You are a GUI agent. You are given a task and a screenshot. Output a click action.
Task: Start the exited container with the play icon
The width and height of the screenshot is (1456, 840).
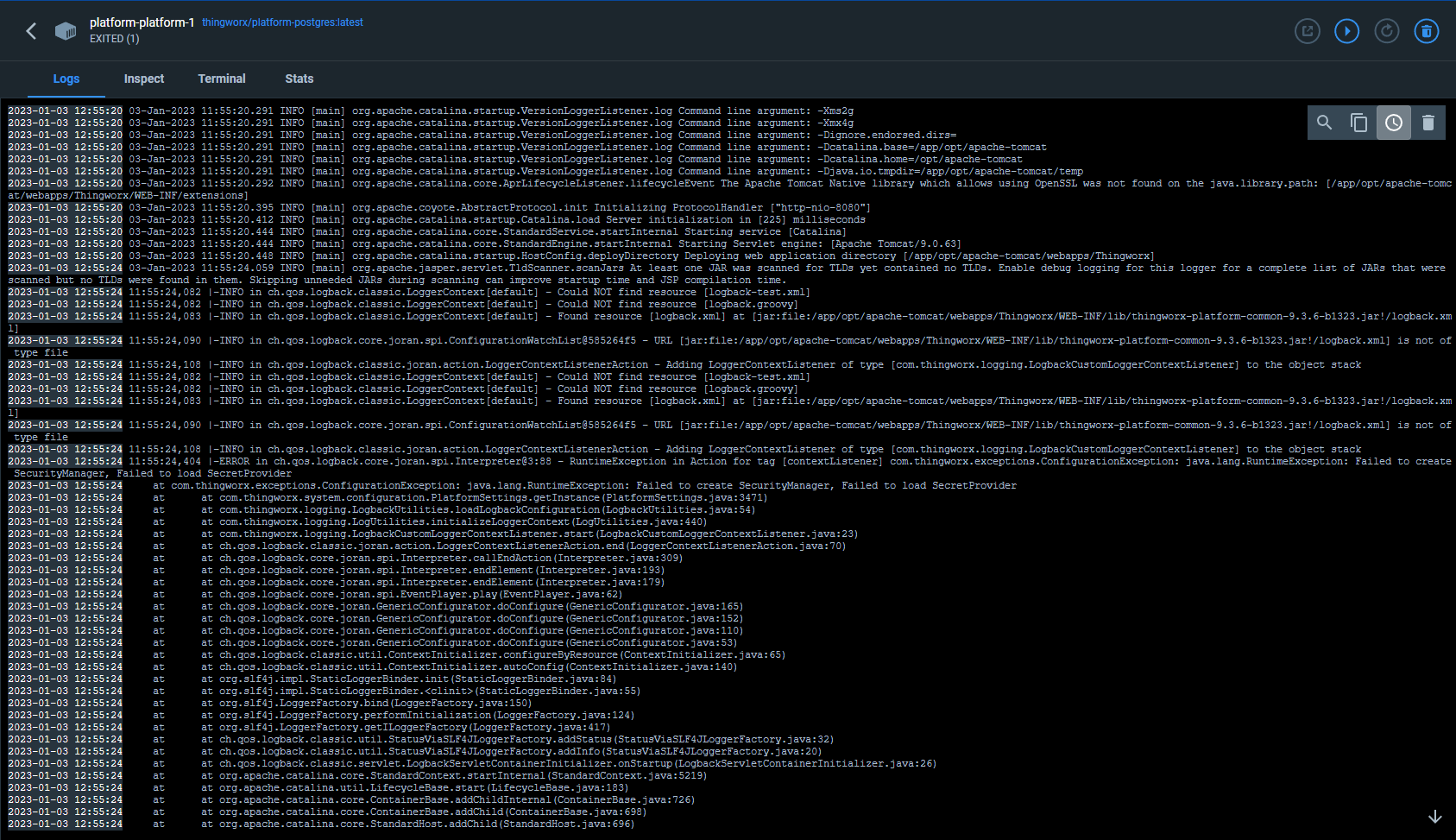[1346, 30]
